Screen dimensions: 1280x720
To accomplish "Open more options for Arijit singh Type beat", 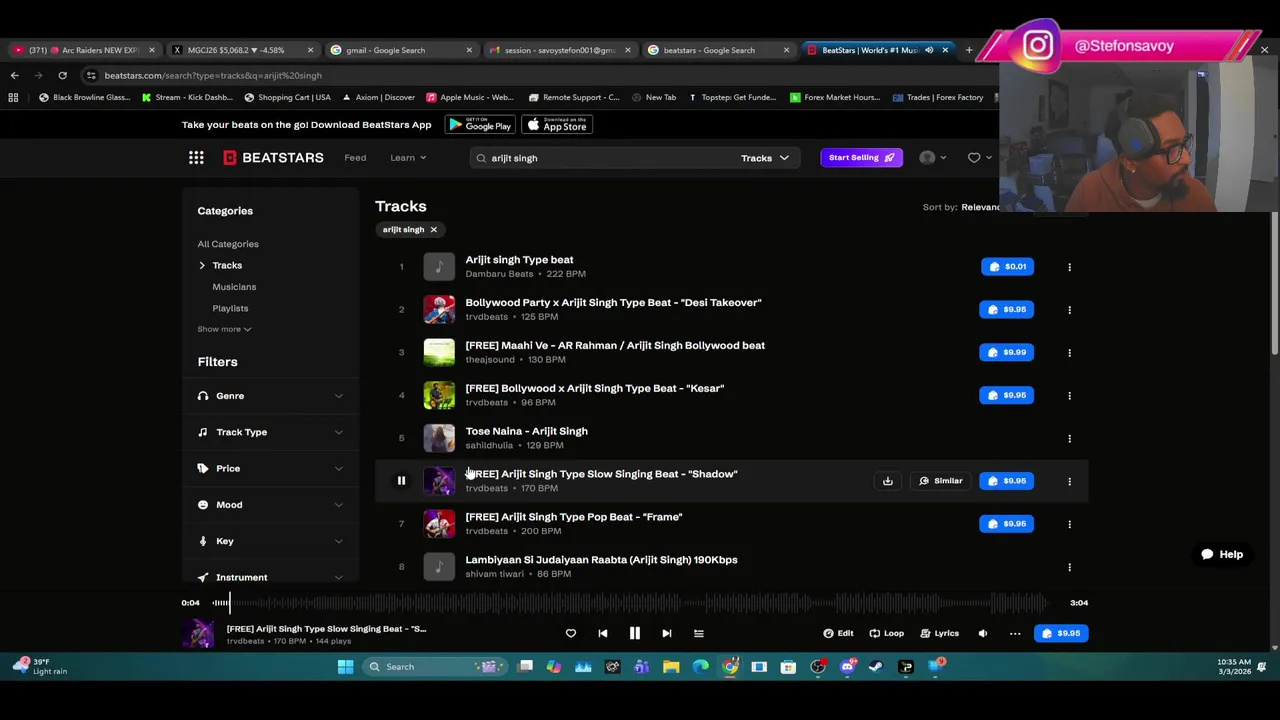I will pos(1069,267).
